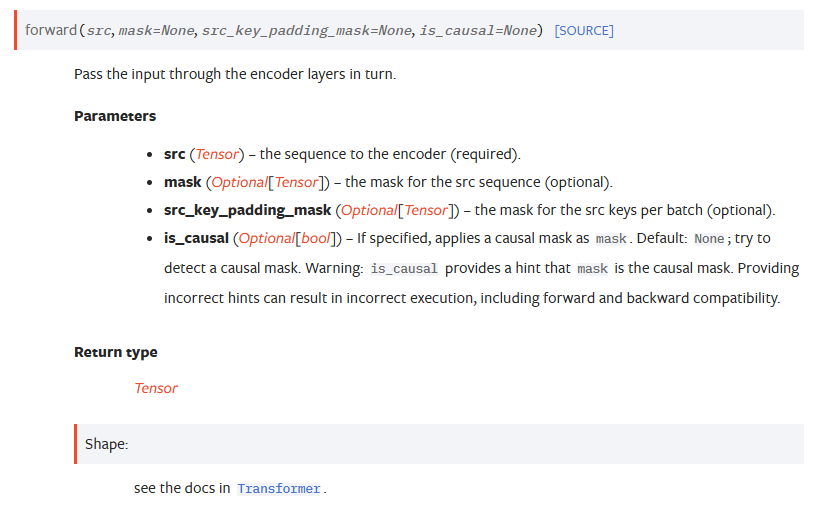The width and height of the screenshot is (821, 521).
Task: Click the bold is_causal parameter name
Action: point(196,238)
